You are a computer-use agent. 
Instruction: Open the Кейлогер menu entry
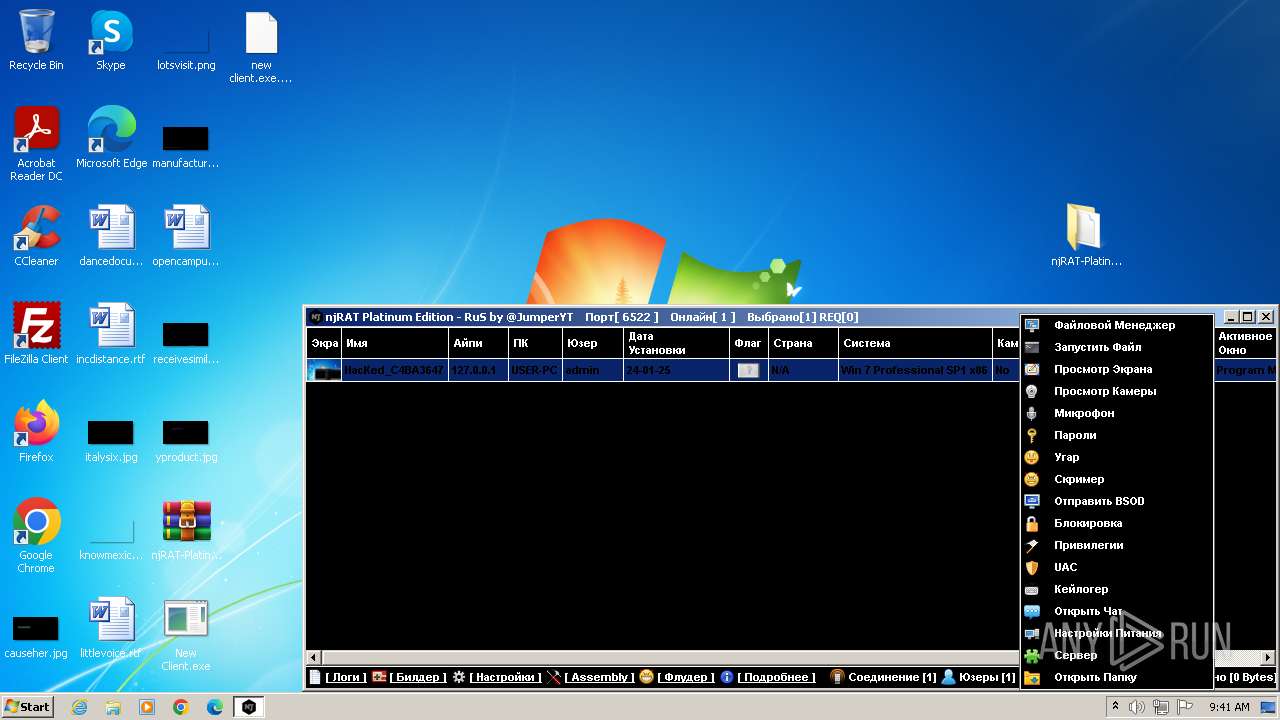(1116, 589)
